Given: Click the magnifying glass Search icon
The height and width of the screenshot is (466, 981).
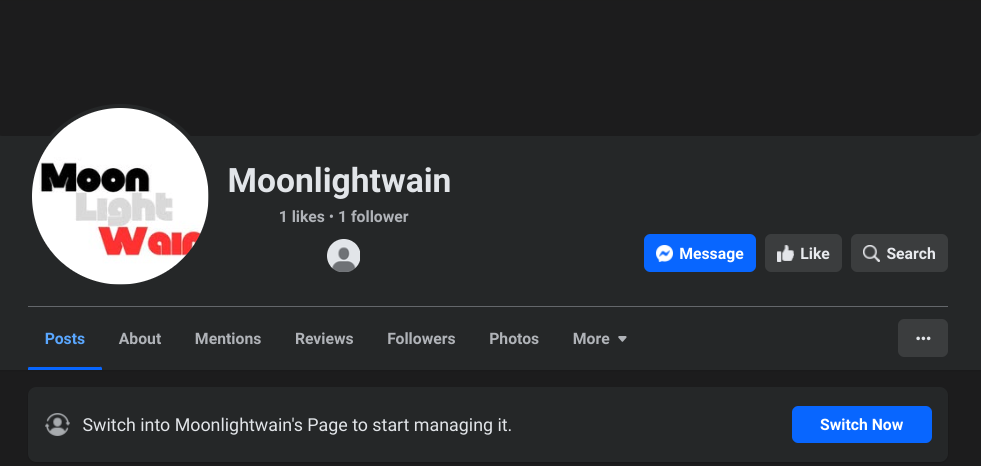Looking at the screenshot, I should [x=871, y=254].
